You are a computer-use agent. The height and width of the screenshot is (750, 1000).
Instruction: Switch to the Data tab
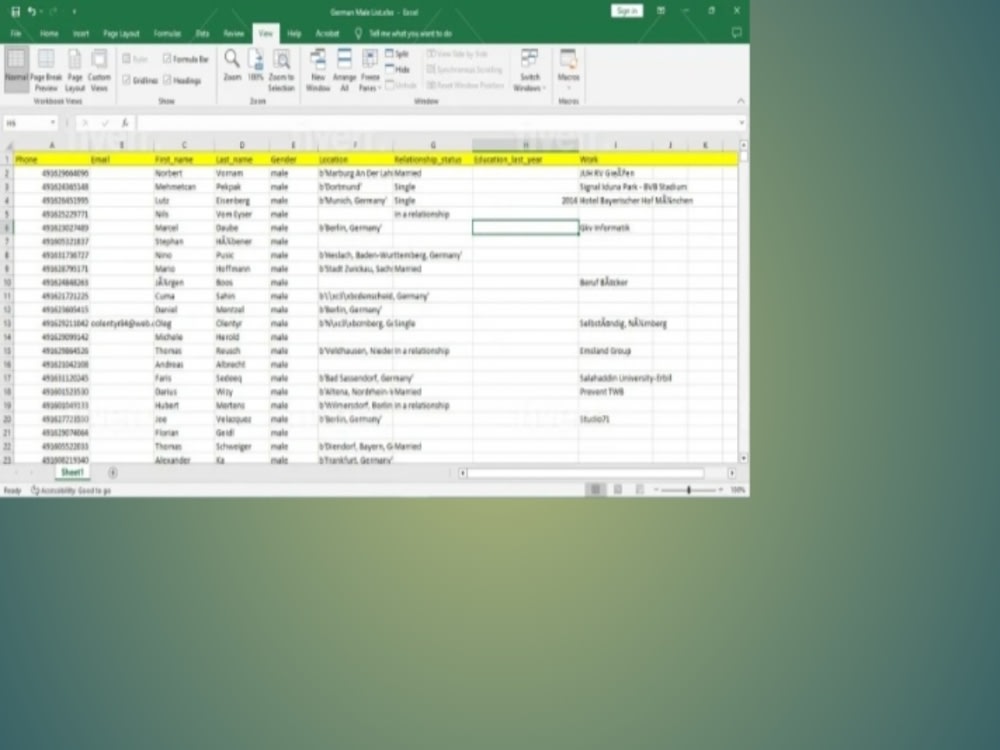pyautogui.click(x=202, y=33)
